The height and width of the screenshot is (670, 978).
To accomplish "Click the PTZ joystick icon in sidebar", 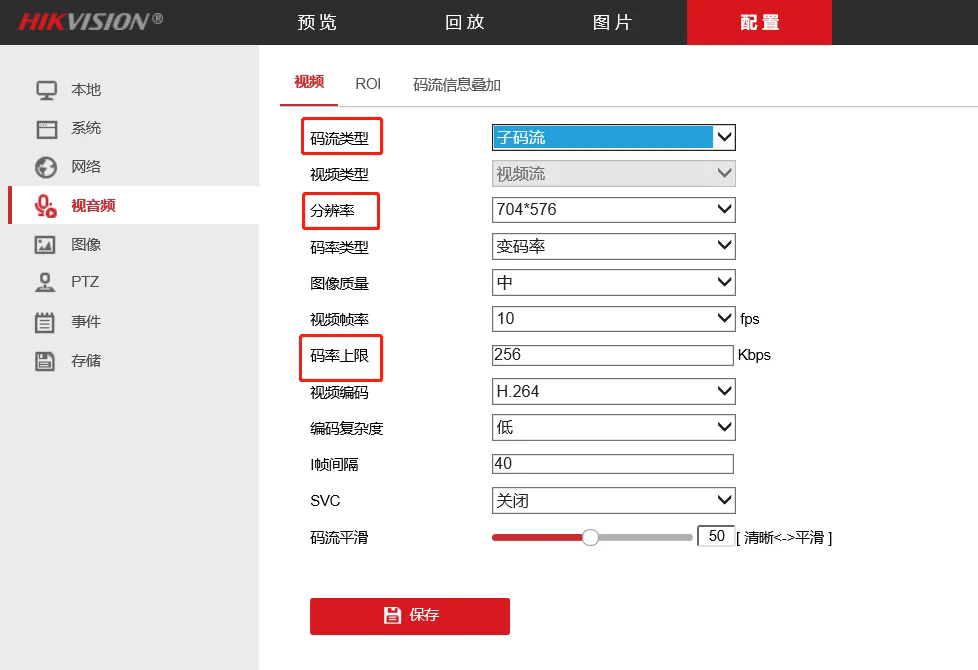I will pyautogui.click(x=46, y=283).
